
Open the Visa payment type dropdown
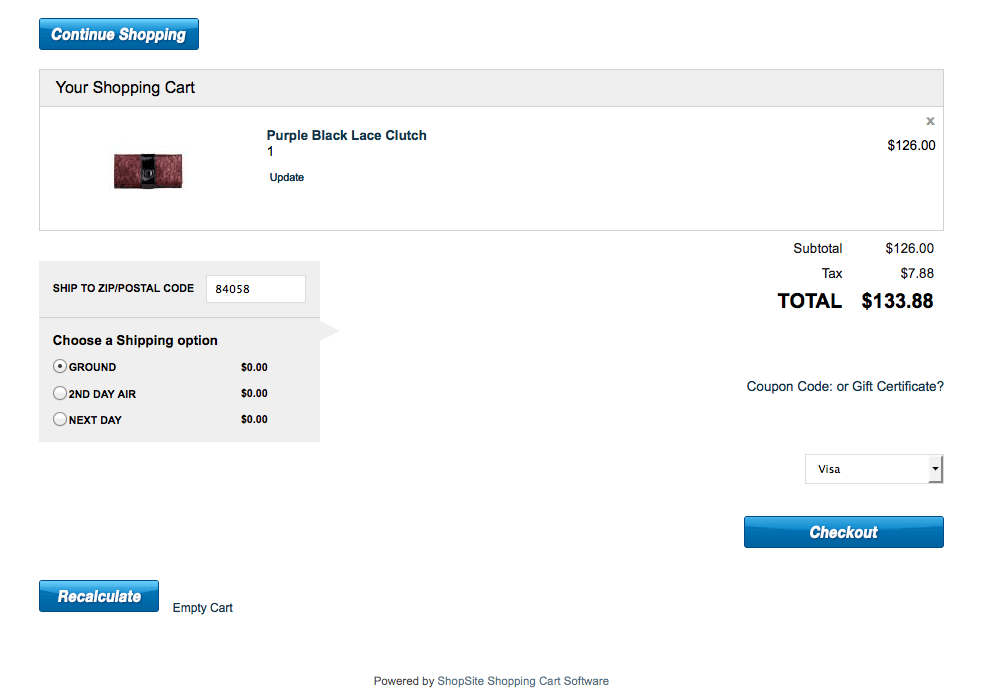click(874, 469)
